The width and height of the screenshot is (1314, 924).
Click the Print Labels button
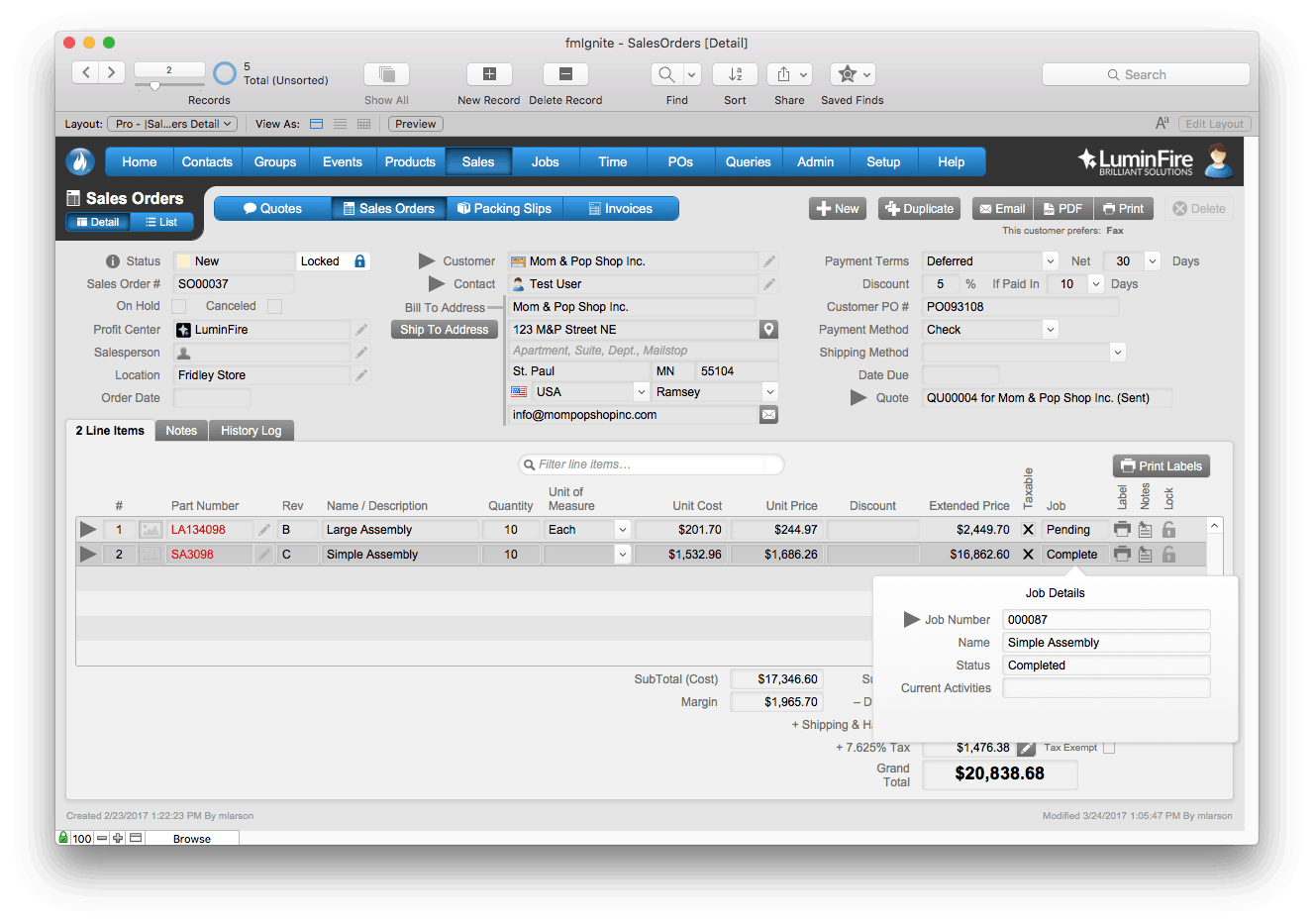coord(1161,465)
